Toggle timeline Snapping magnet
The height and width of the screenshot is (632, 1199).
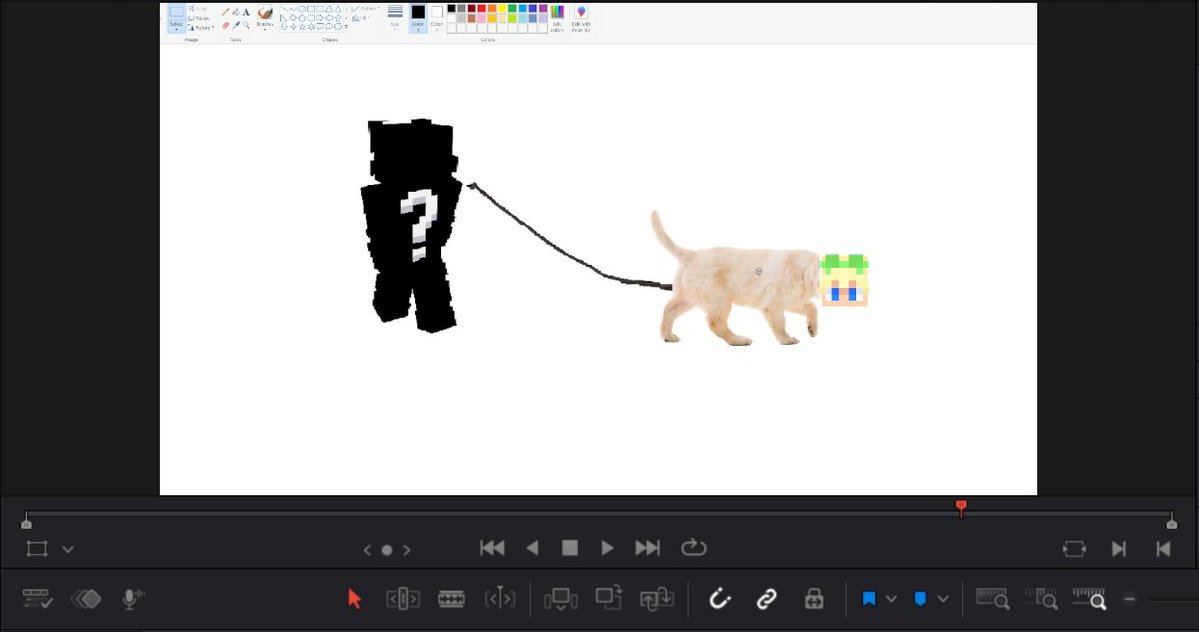[719, 598]
